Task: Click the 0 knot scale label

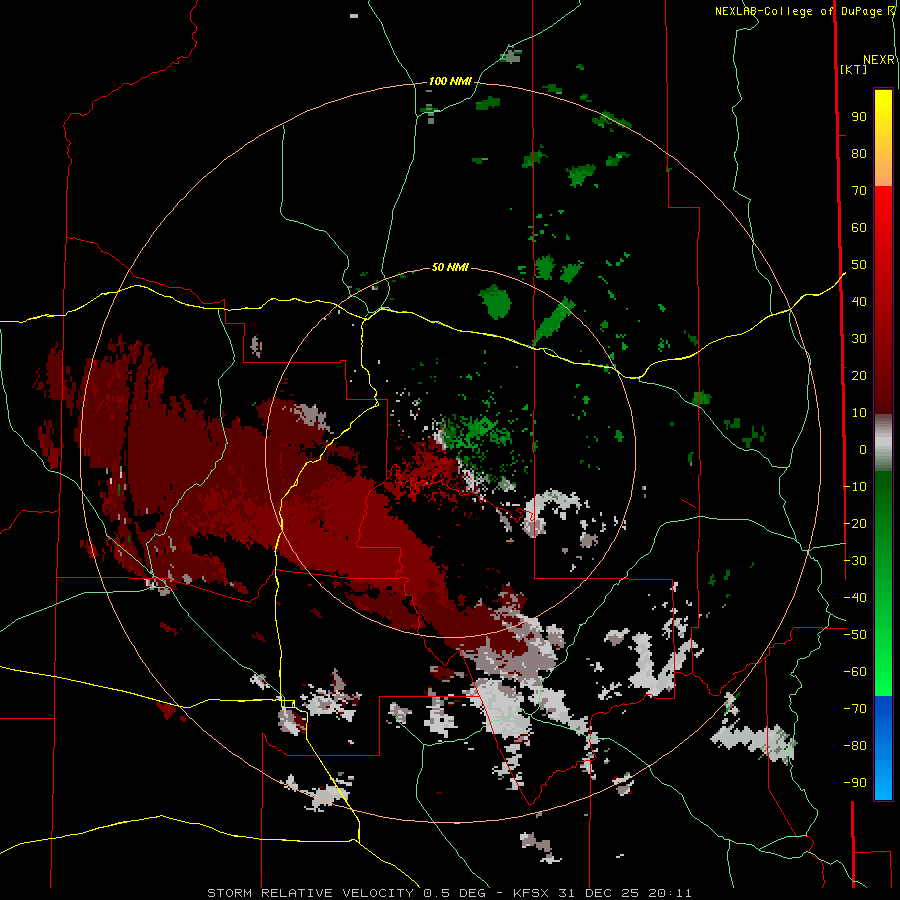Action: pos(863,449)
